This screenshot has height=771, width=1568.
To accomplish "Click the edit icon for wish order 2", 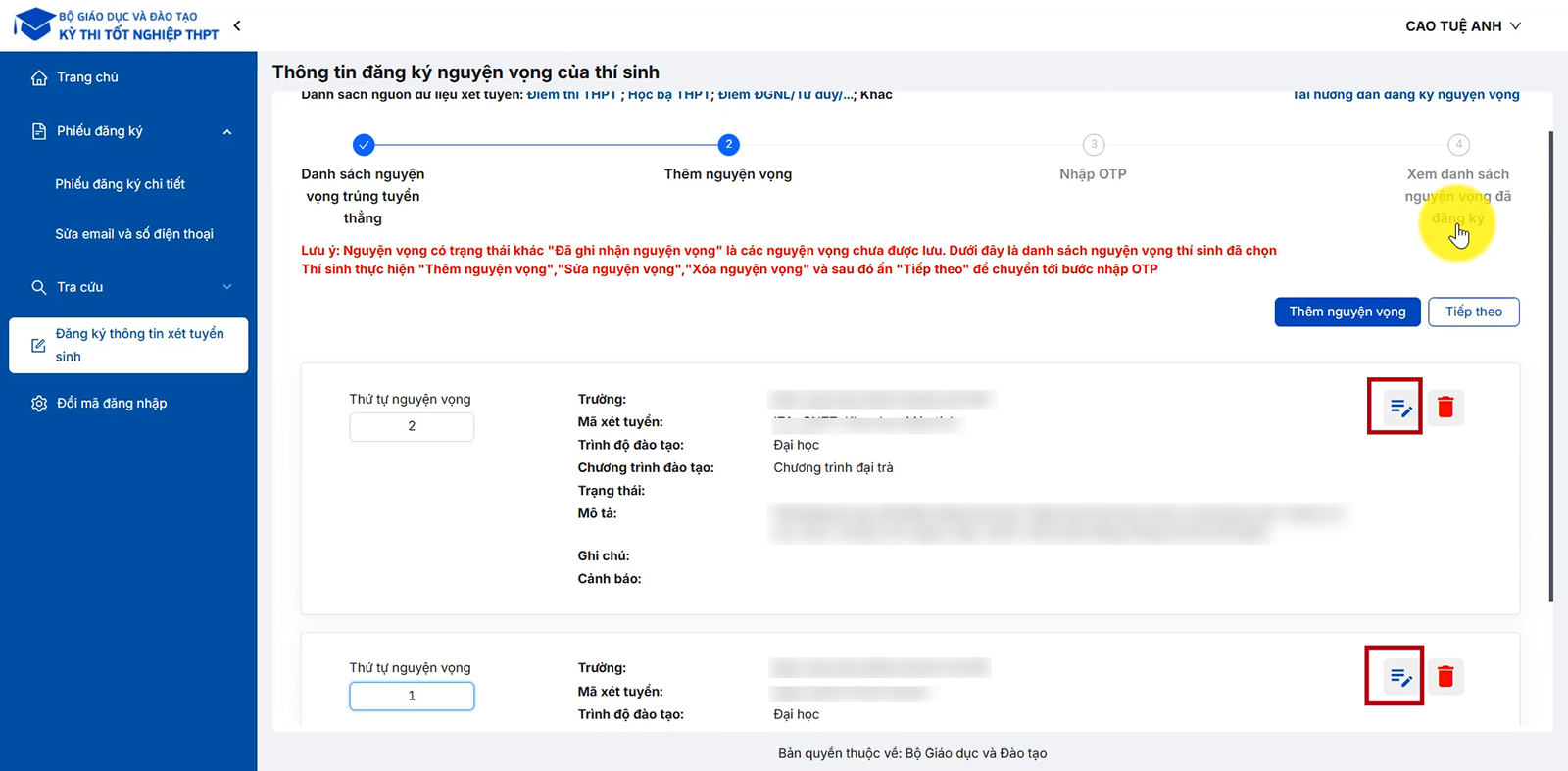I will coord(1399,408).
